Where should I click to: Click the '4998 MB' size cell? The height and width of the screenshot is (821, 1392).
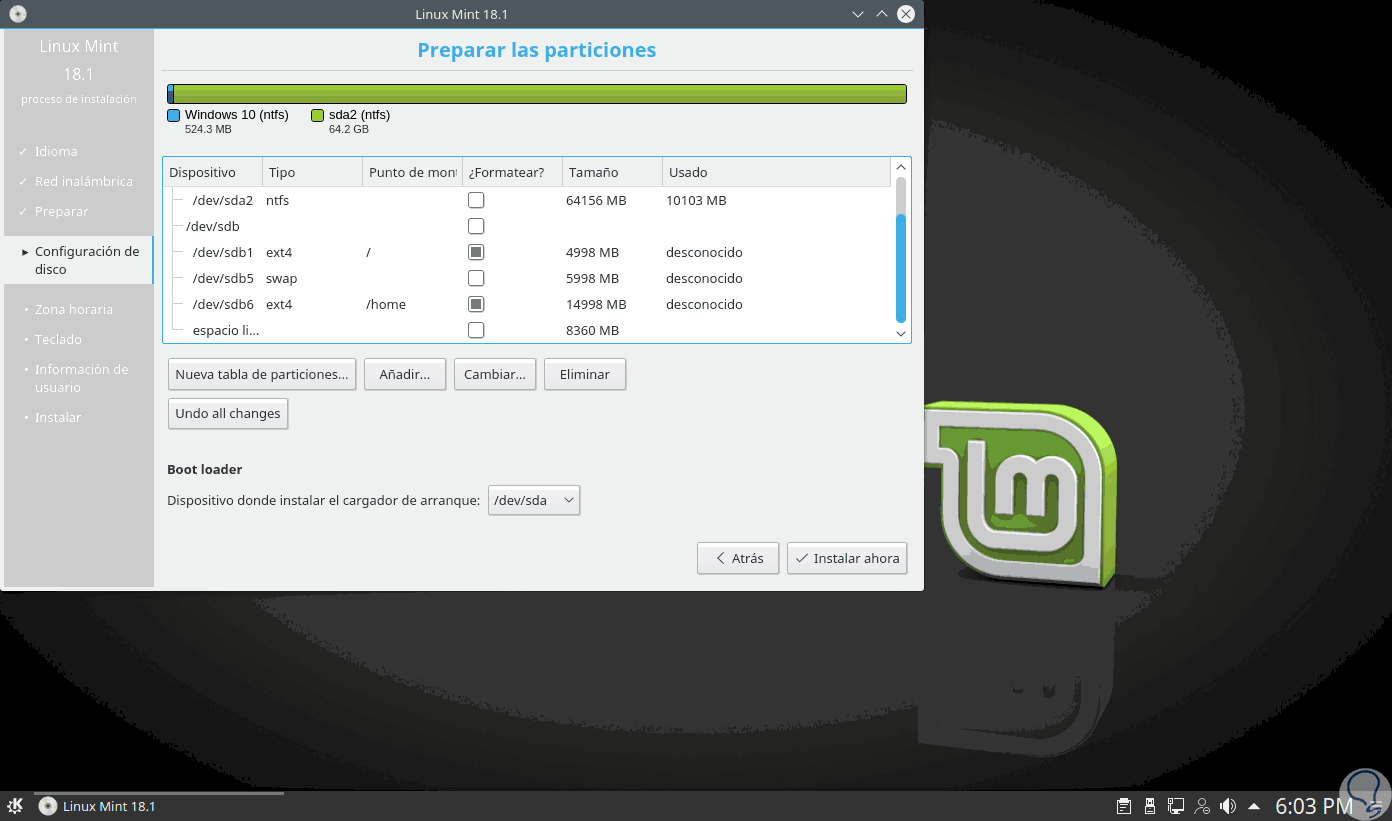[x=592, y=252]
